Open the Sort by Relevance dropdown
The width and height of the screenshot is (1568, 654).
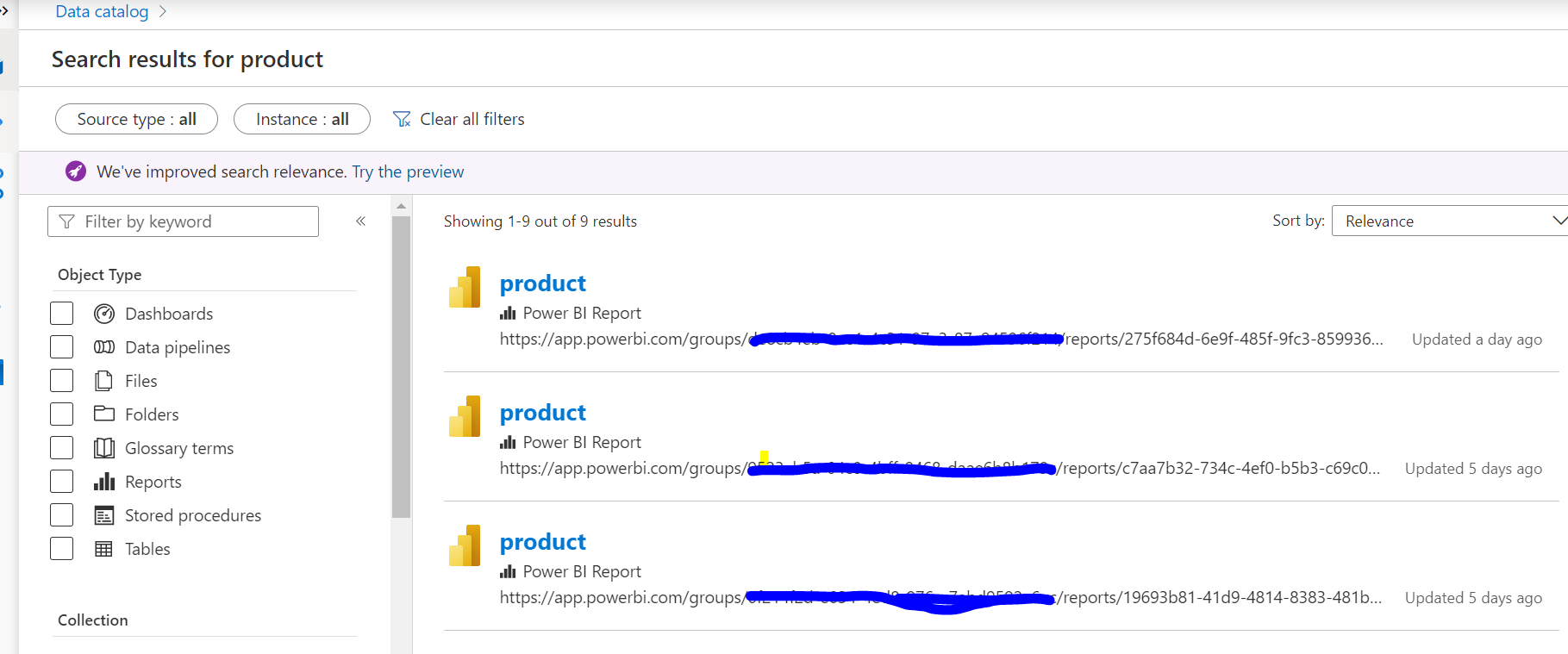click(1450, 221)
